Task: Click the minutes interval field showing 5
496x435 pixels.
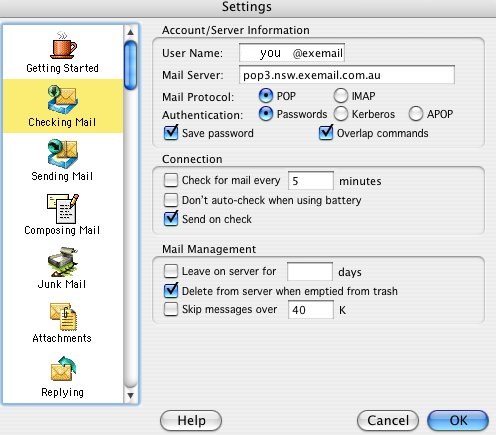Action: [311, 181]
